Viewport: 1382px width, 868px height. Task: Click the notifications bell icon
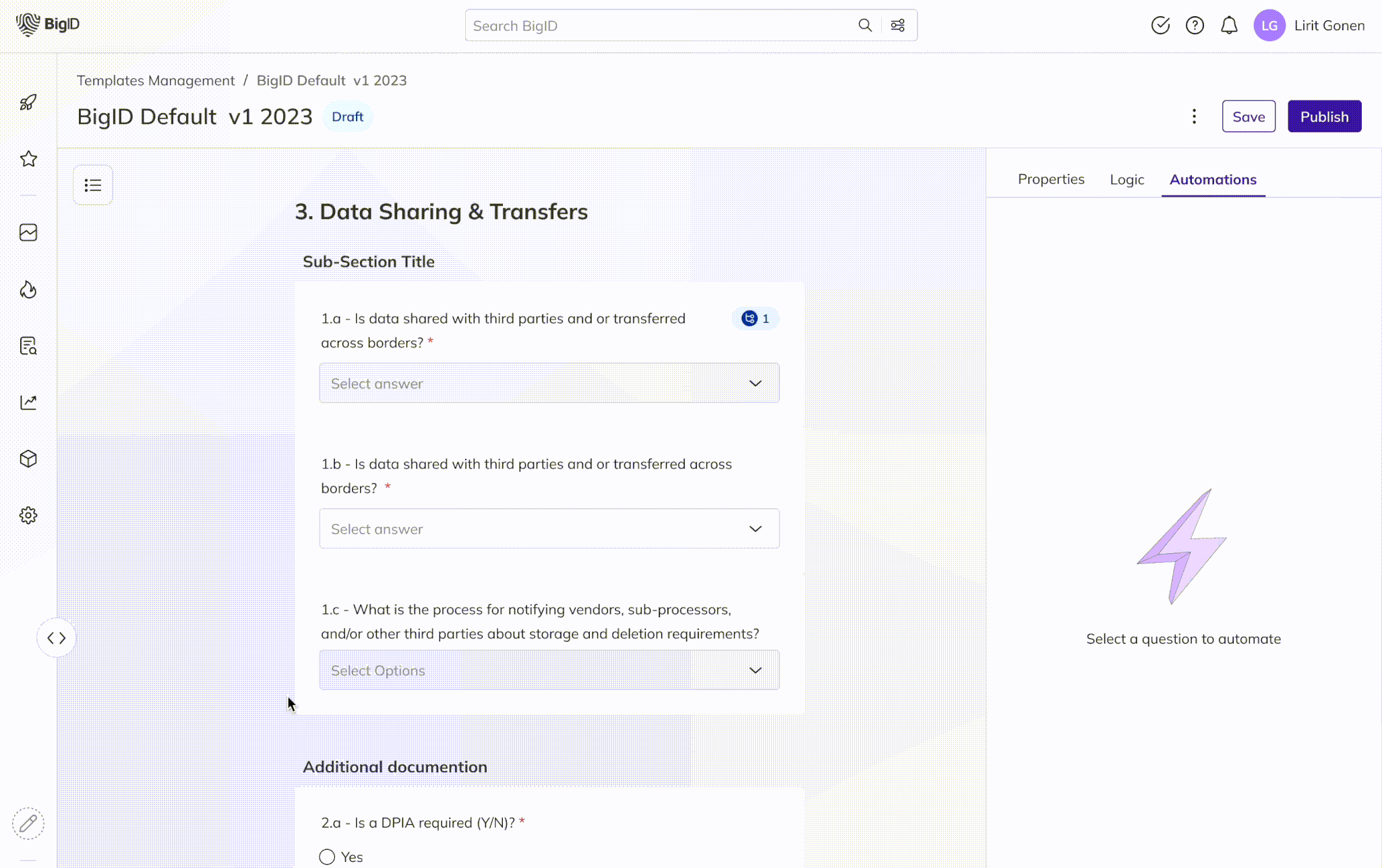1229,26
